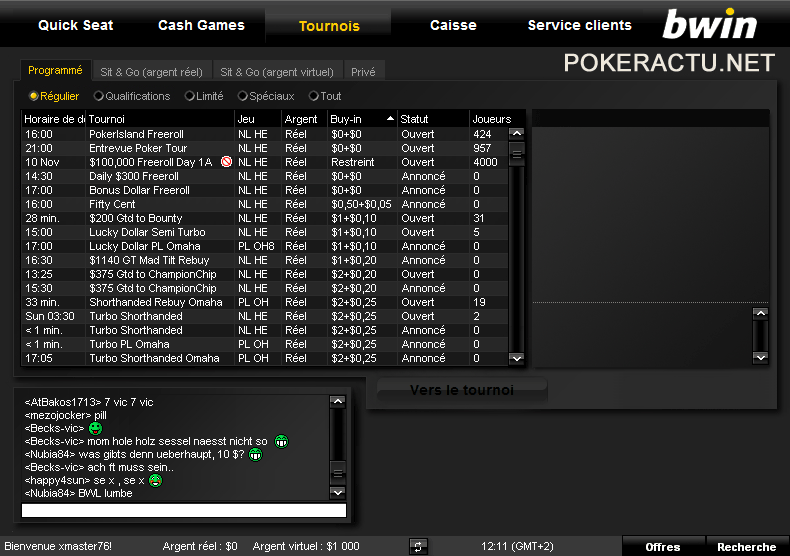
Task: Click the Vers le tournoi button
Action: [462, 390]
